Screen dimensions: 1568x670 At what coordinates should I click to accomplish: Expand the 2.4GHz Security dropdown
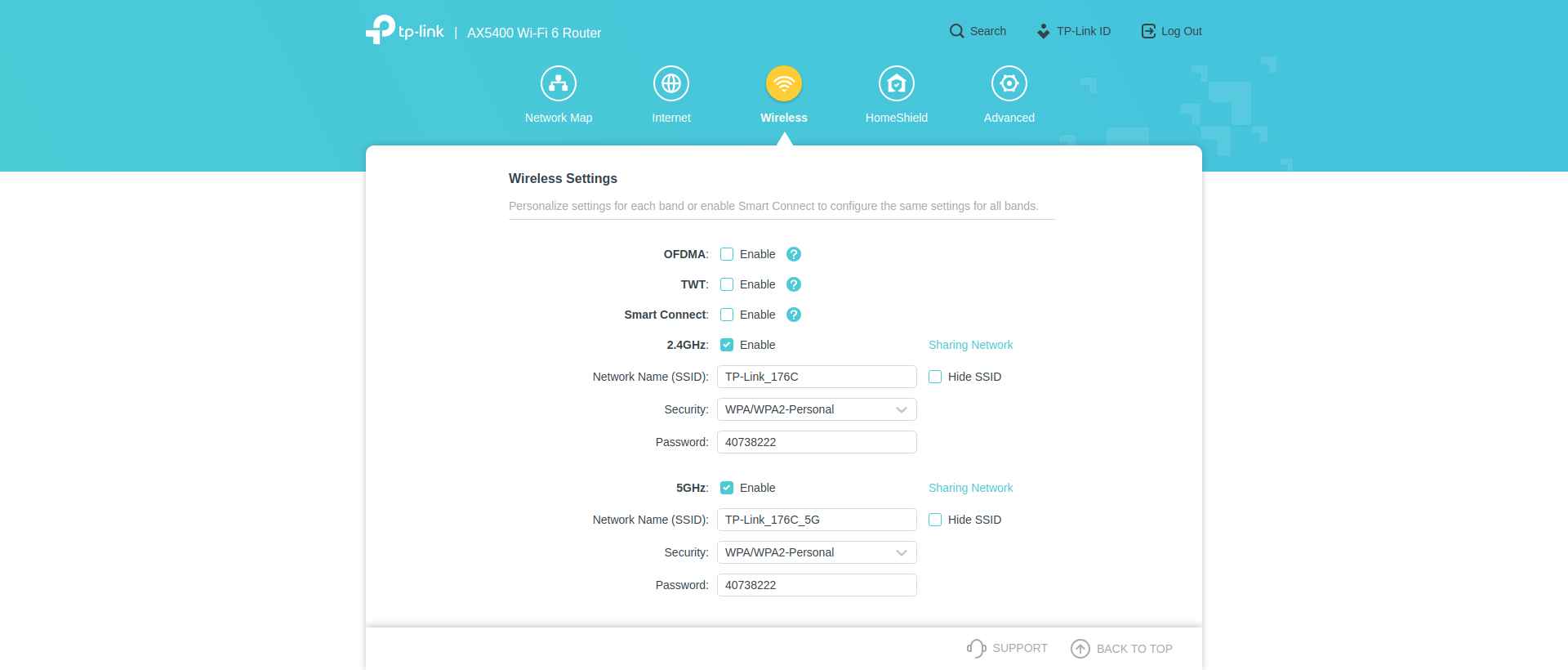click(817, 409)
